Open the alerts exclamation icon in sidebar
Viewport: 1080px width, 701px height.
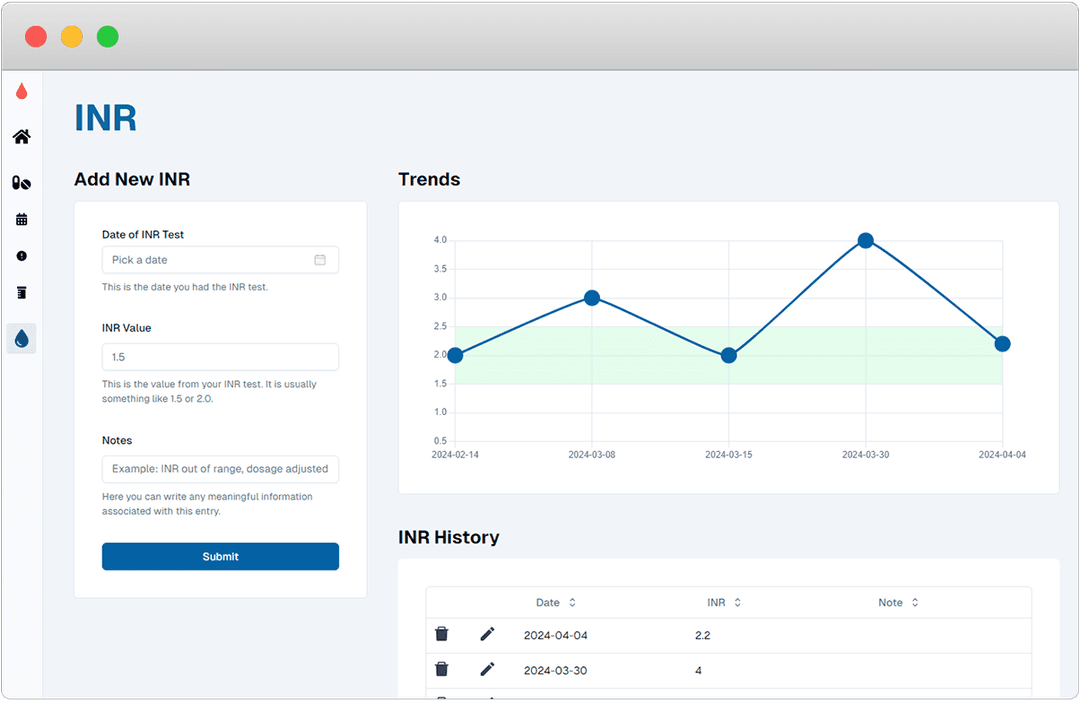21,256
